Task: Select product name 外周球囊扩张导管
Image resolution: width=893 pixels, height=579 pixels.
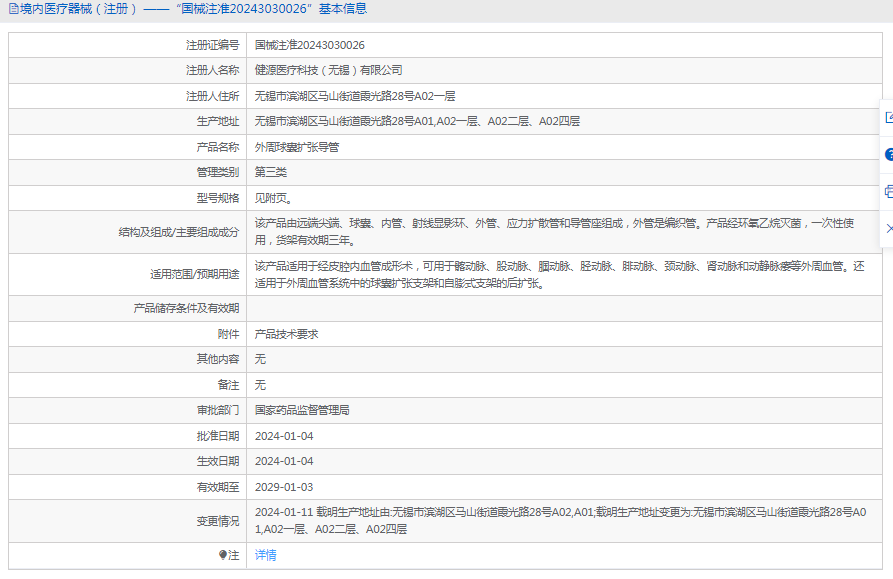Action: 297,147
